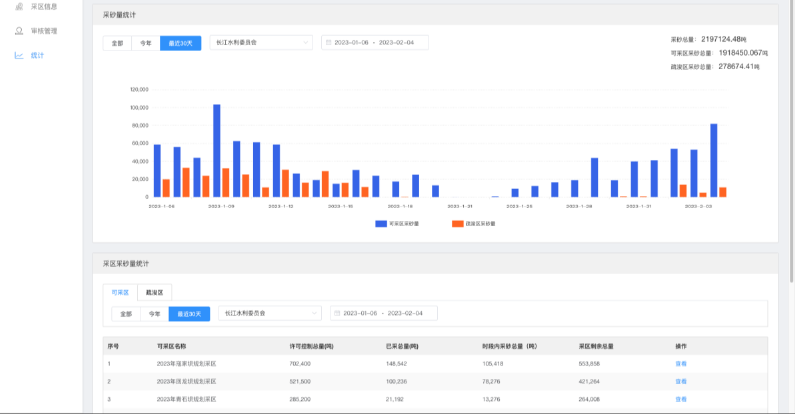Open 长江水利委员会 dropdown in 采砂量统计 panel
The image size is (795, 414).
point(261,43)
